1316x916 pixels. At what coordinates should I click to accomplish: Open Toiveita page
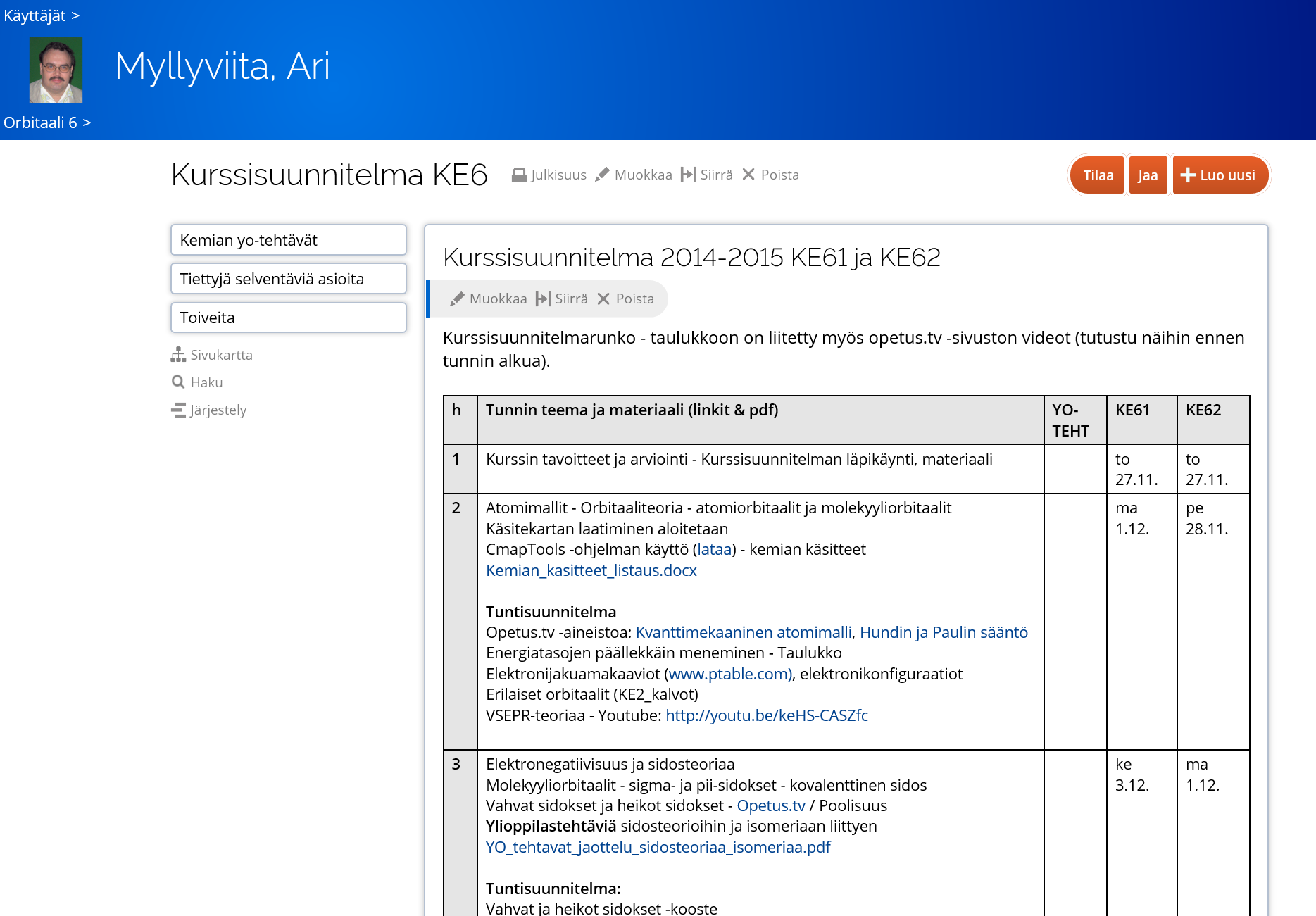[x=289, y=318]
